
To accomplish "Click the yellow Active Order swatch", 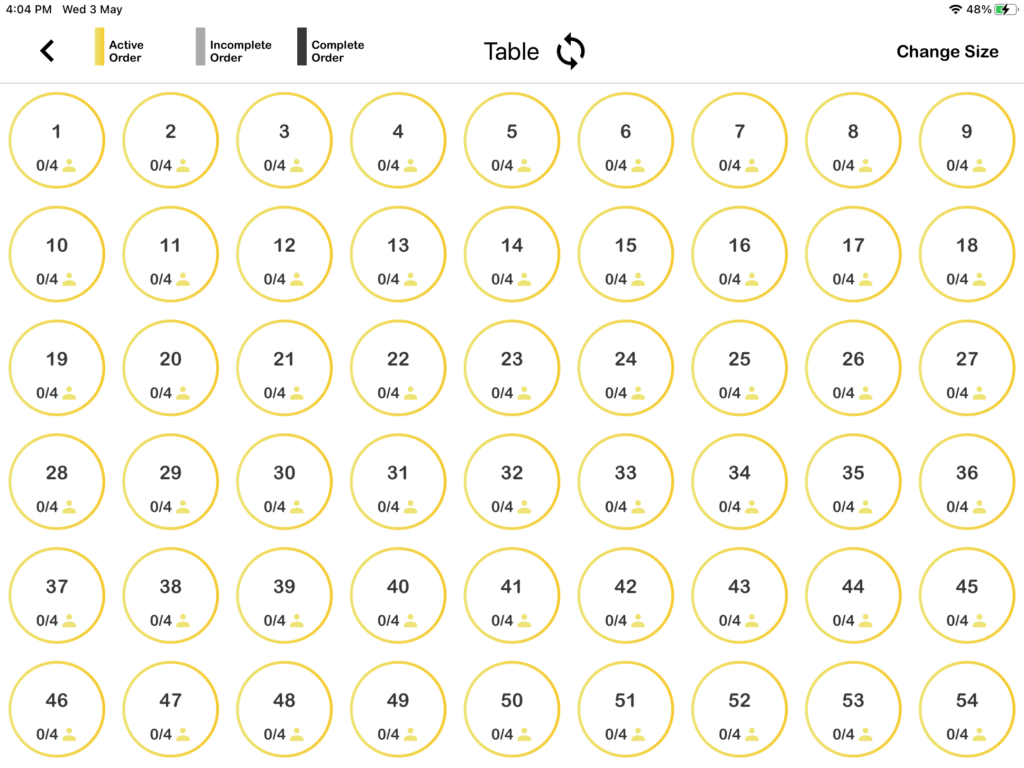I will (x=100, y=47).
